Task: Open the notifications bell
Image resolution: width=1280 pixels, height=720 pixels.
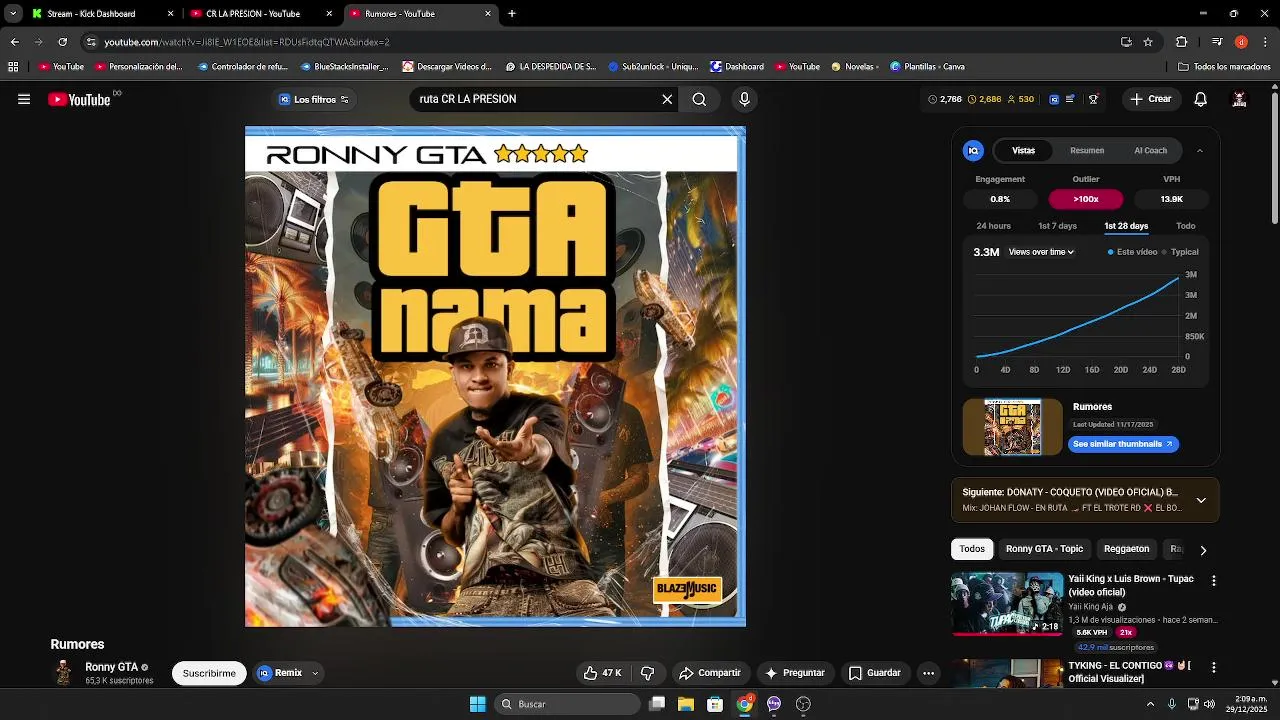Action: point(1200,99)
